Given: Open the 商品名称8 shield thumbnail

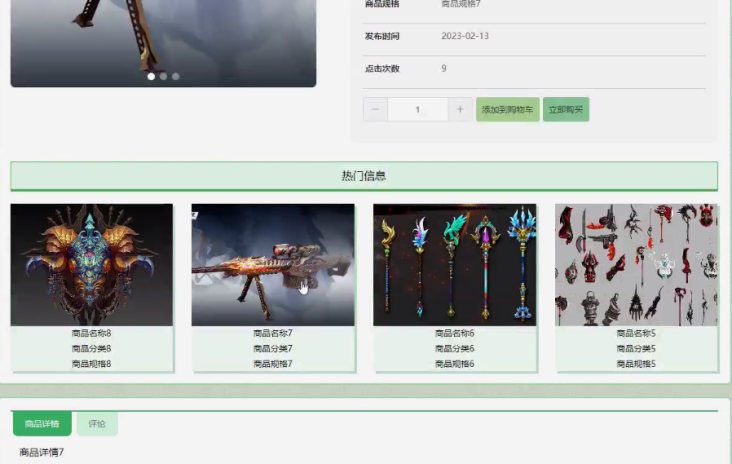Looking at the screenshot, I should point(92,265).
